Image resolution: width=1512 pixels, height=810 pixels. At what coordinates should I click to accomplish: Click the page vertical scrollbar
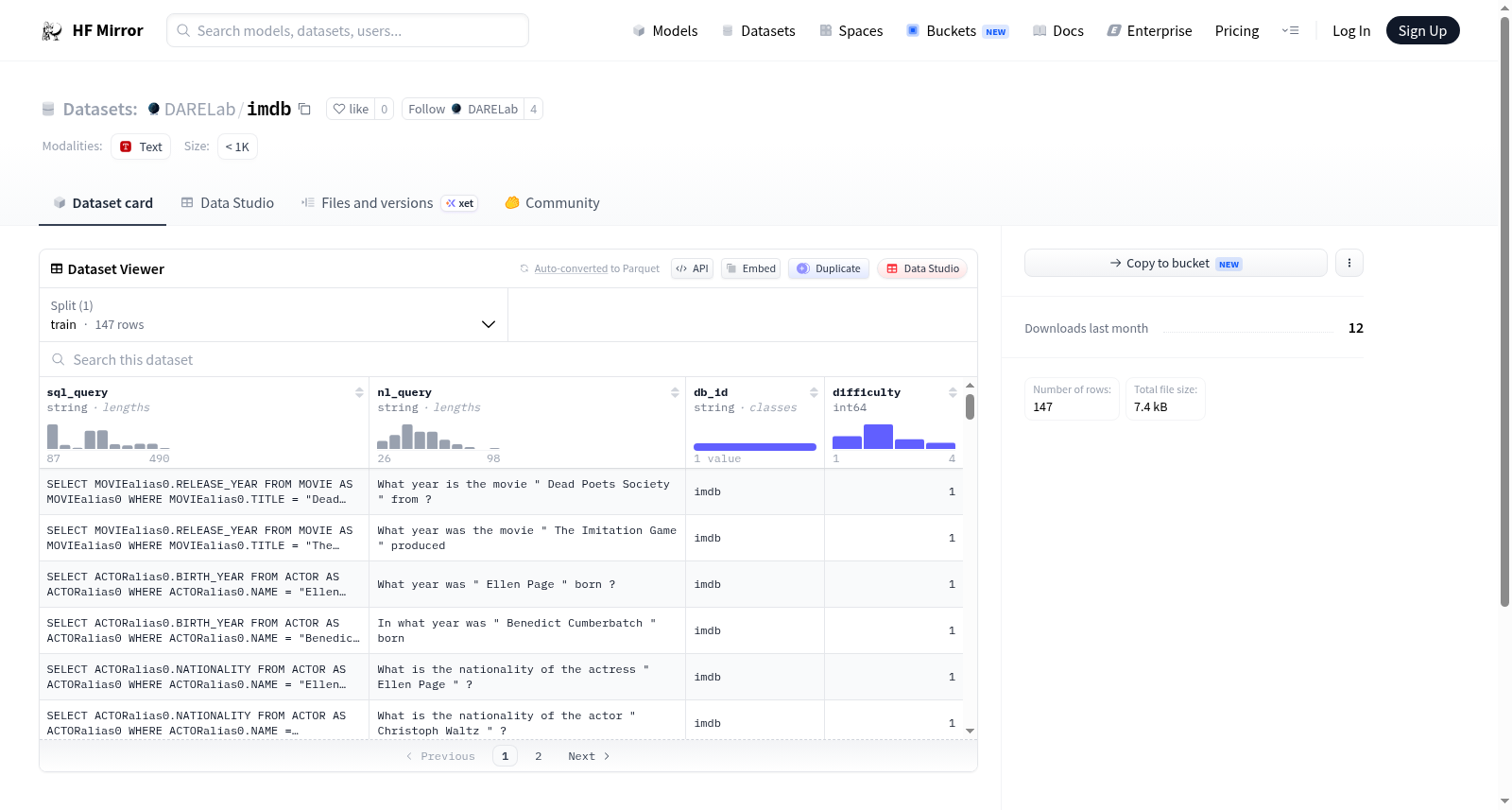[1504, 312]
